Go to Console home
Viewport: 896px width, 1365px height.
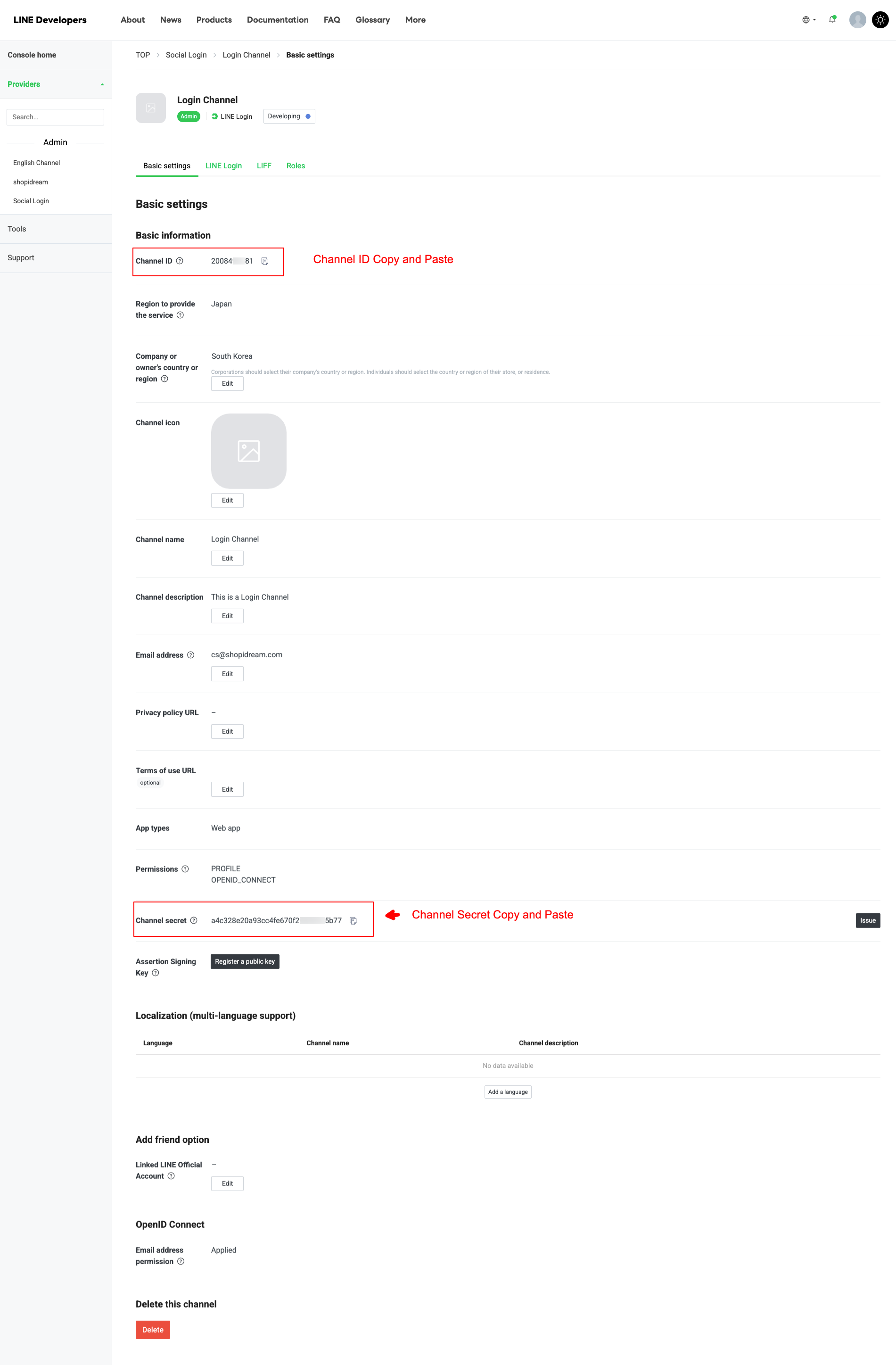point(56,55)
